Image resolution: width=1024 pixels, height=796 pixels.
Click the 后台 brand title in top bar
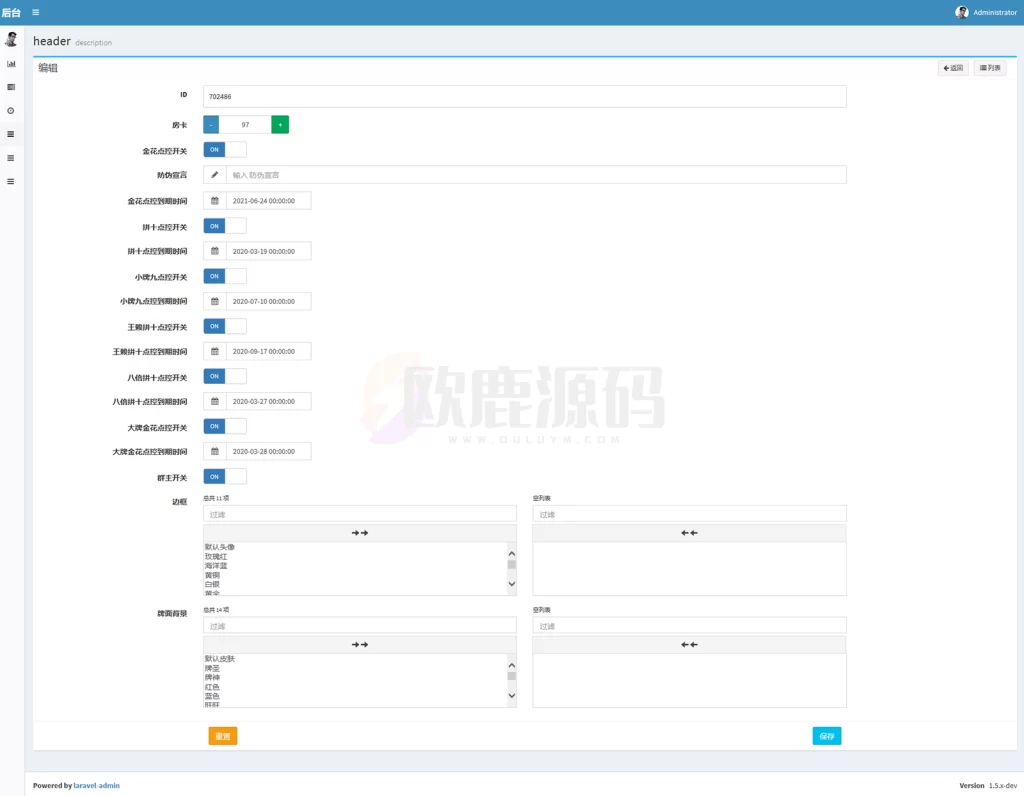point(12,12)
